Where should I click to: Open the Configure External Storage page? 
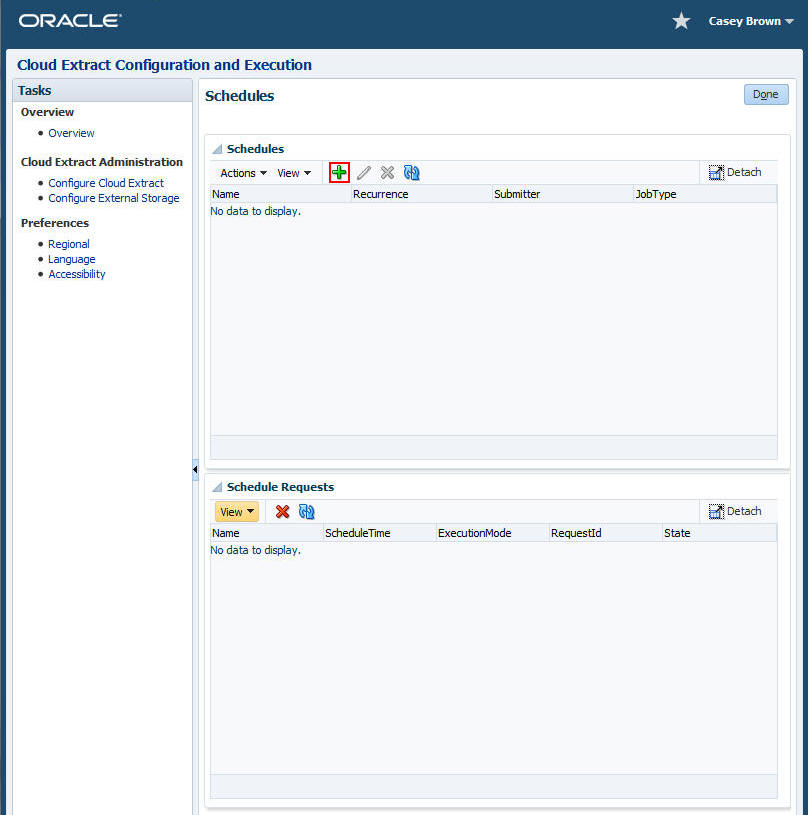tap(114, 198)
